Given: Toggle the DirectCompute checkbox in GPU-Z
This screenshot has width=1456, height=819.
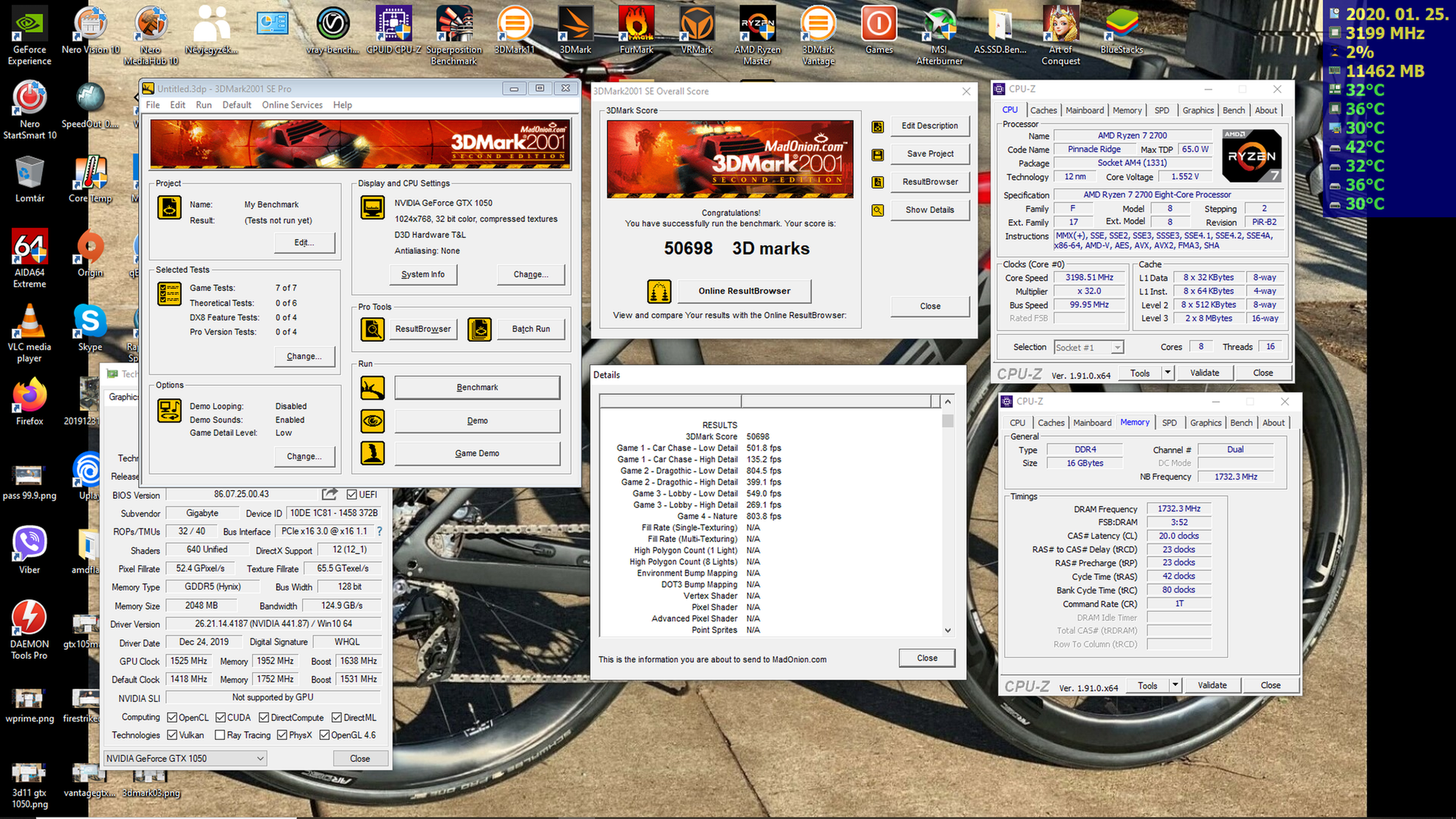Looking at the screenshot, I should [264, 717].
